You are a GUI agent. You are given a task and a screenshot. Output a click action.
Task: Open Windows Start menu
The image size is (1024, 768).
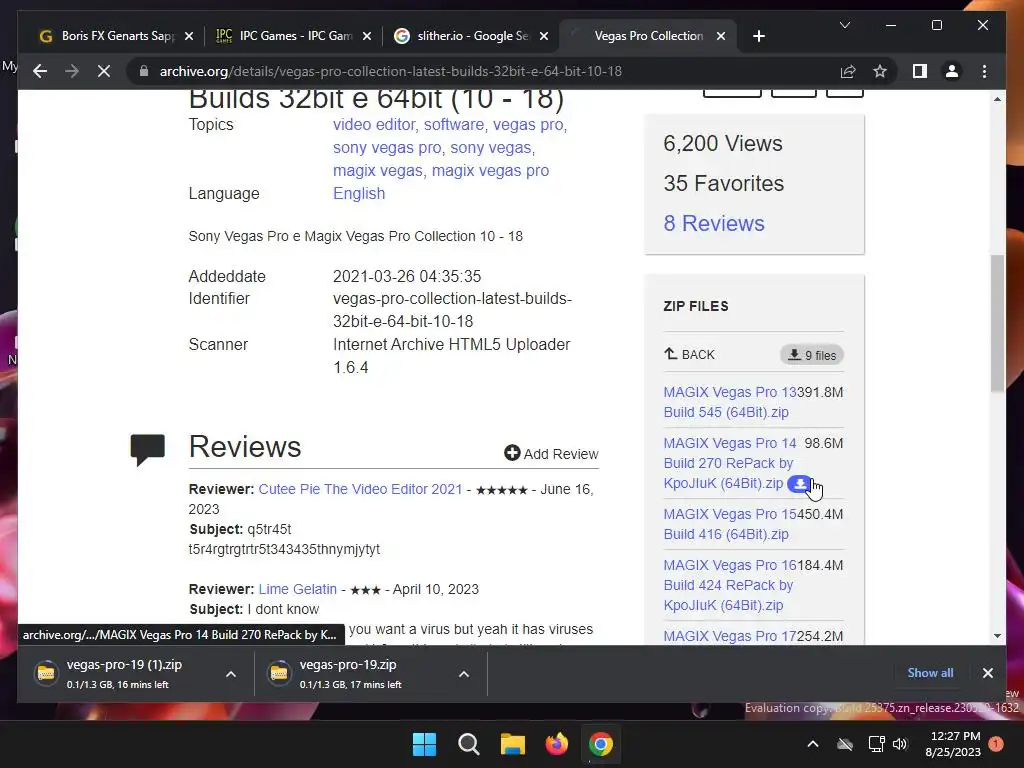(x=424, y=744)
